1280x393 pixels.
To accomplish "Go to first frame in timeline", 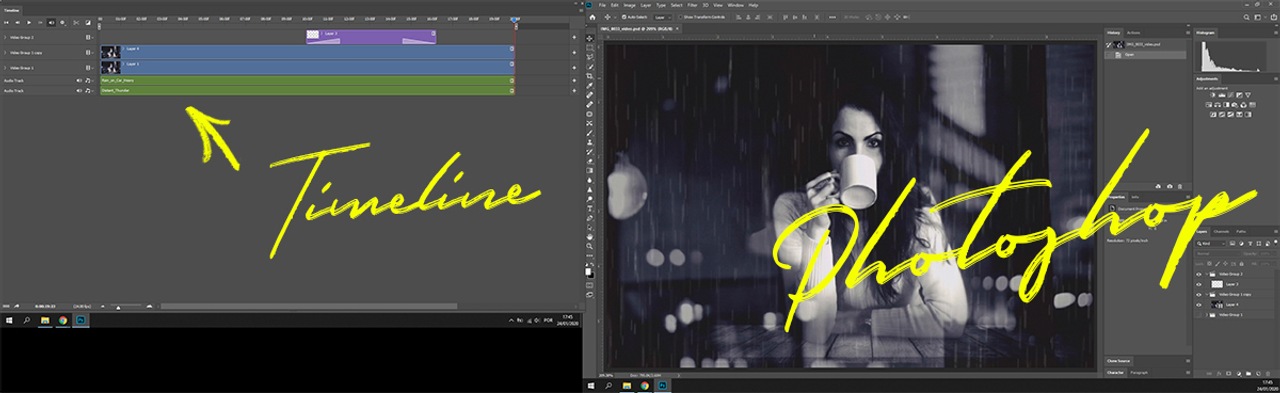I will (x=6, y=22).
